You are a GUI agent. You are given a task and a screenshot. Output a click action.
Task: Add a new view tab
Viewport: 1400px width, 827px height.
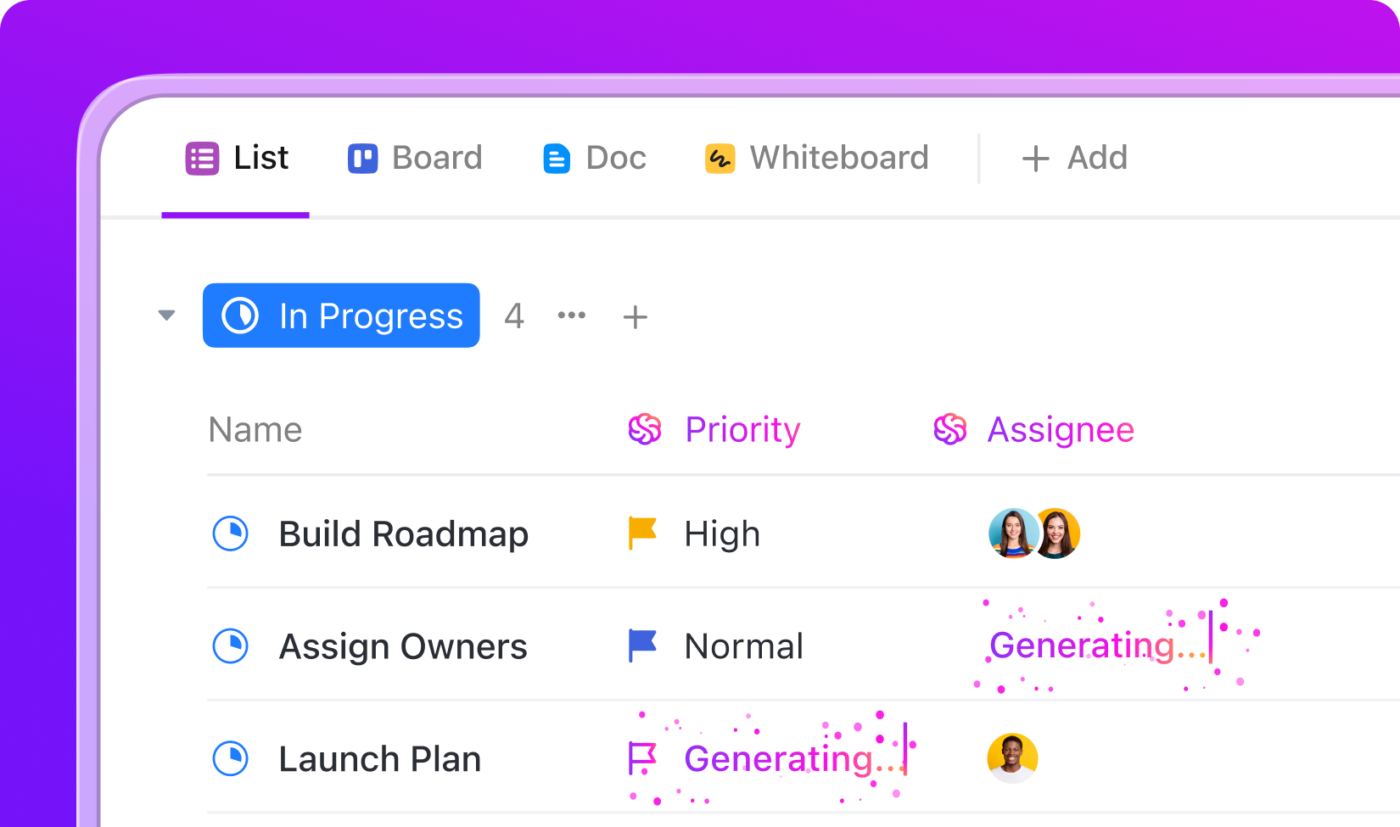[1074, 158]
